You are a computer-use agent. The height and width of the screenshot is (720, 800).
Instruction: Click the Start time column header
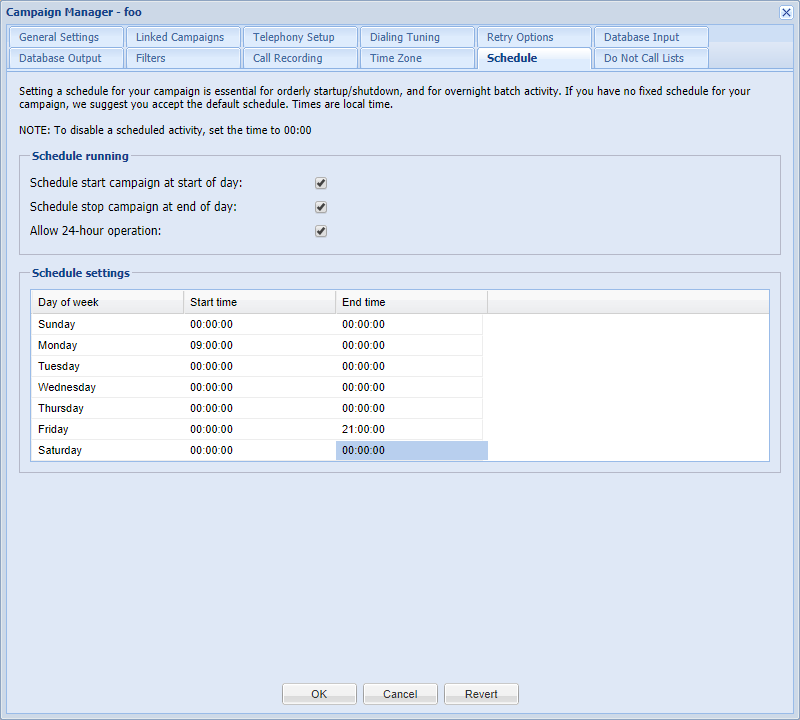258,302
